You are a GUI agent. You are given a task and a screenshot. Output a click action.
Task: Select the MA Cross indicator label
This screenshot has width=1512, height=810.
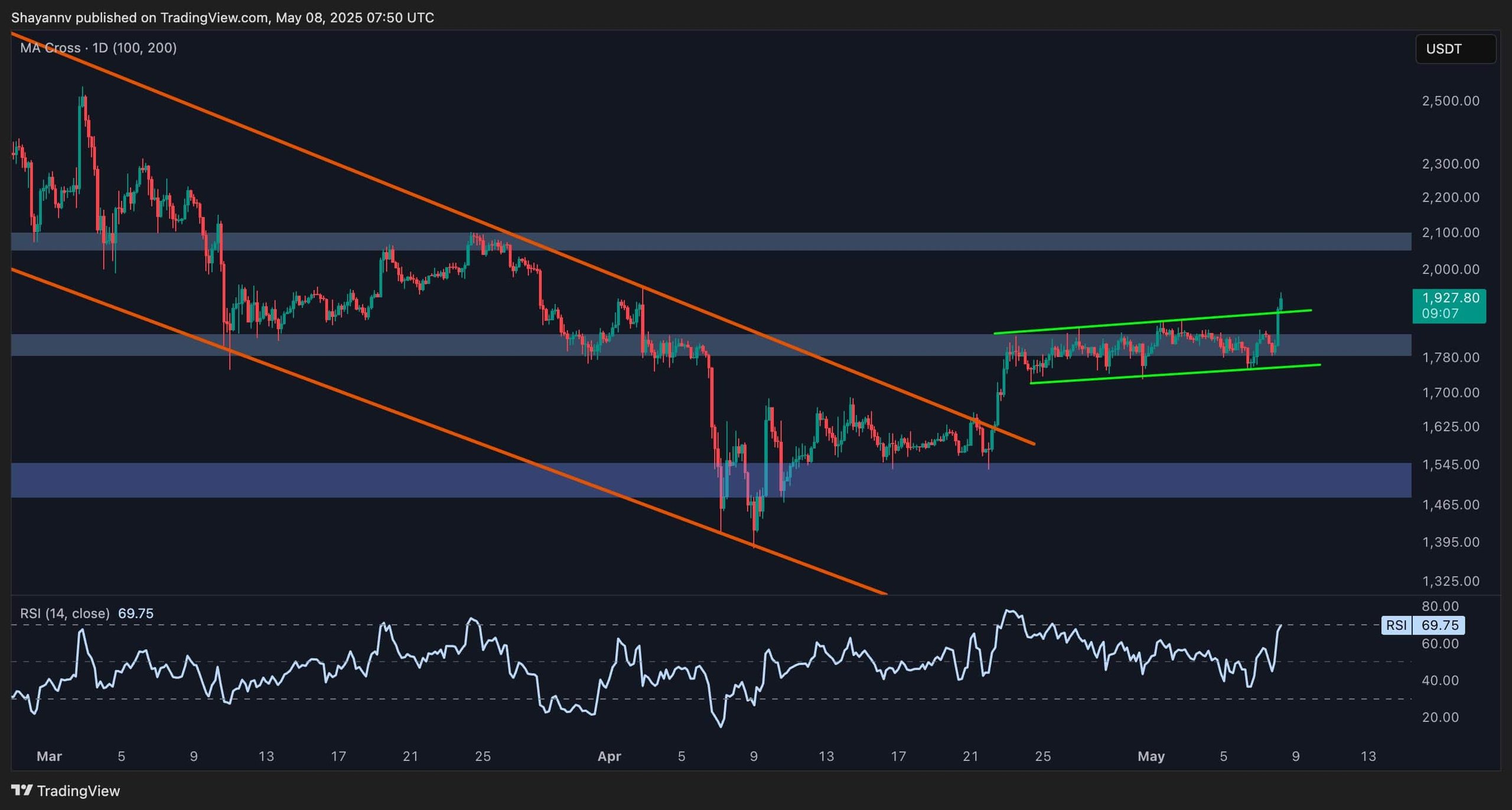tap(98, 48)
